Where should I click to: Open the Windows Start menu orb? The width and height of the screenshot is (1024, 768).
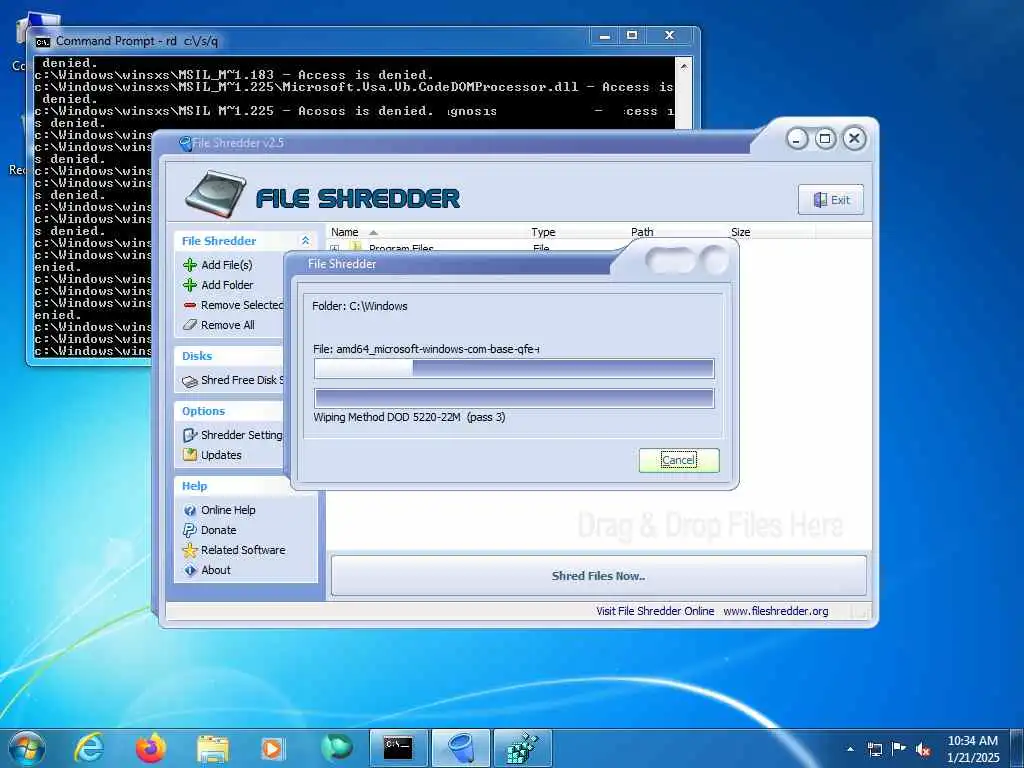pos(27,748)
